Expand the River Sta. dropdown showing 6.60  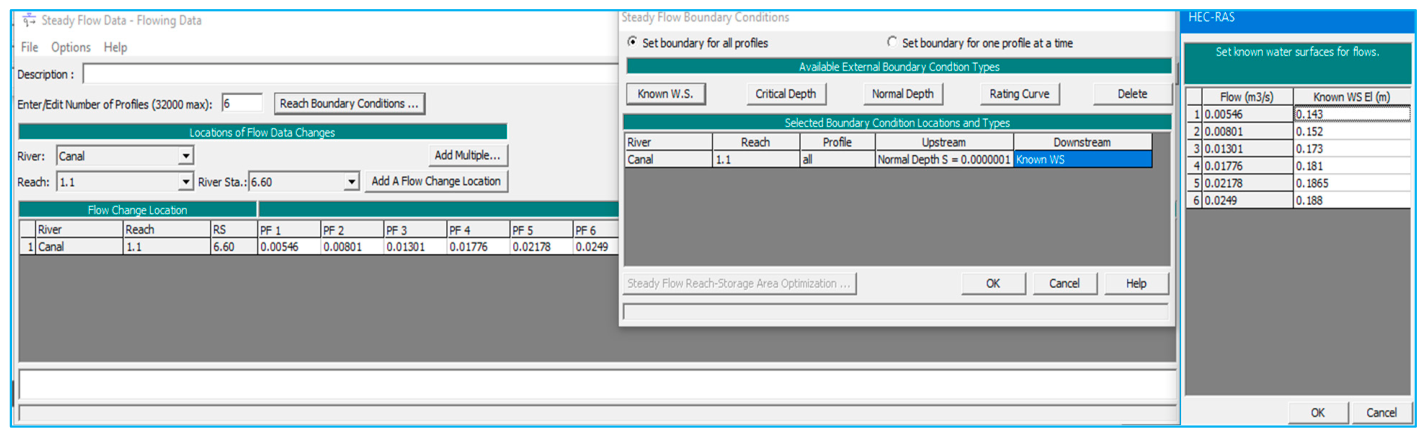tap(351, 182)
